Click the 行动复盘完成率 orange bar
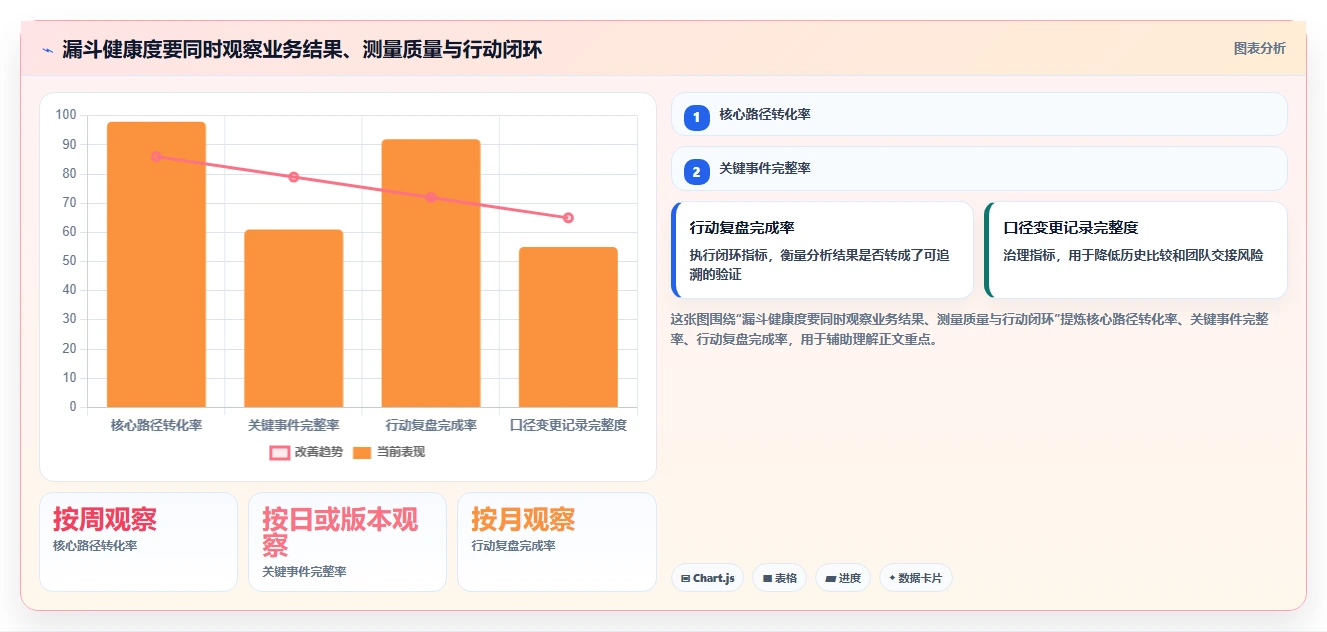Screen dimensions: 1327x632 [x=431, y=273]
